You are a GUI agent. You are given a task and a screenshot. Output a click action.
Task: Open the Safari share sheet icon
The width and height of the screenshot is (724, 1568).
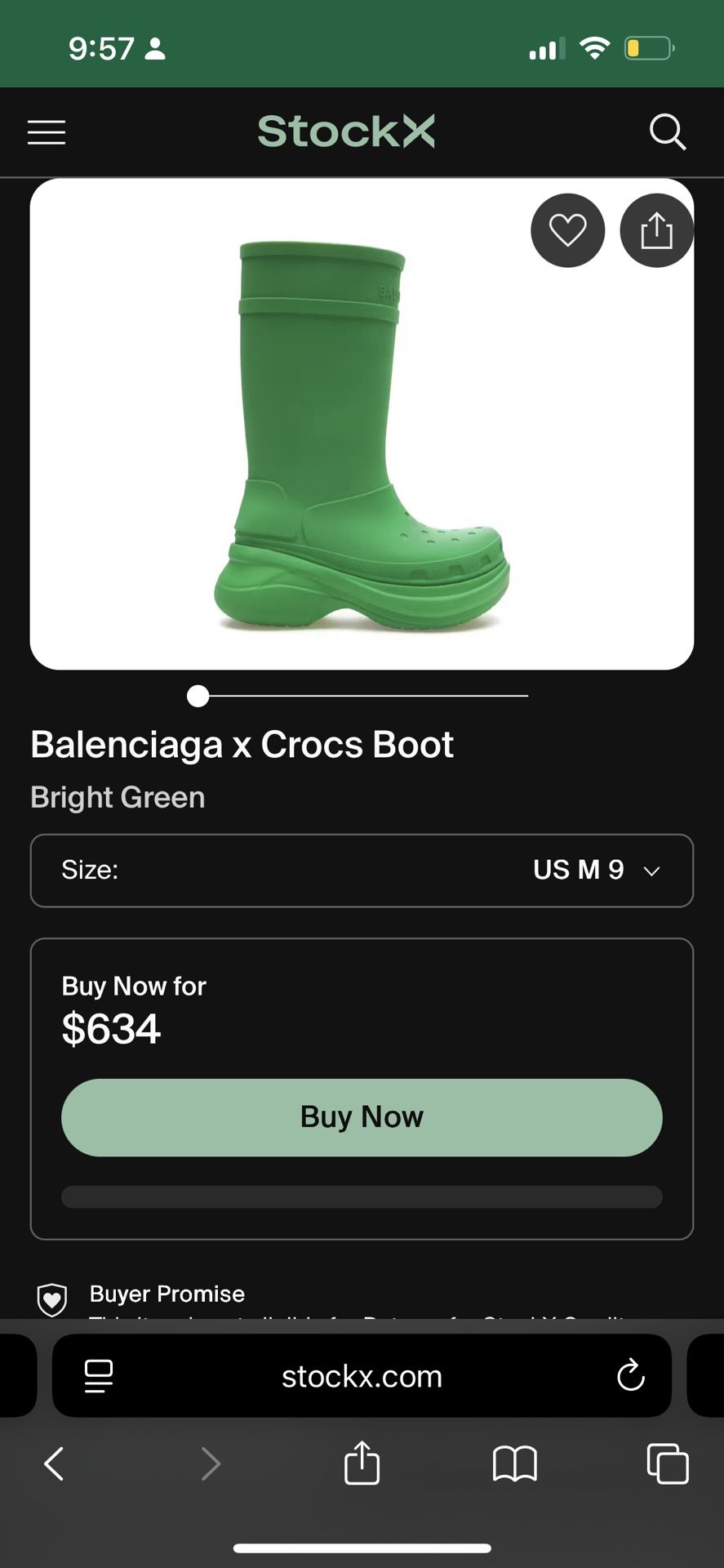click(362, 1462)
